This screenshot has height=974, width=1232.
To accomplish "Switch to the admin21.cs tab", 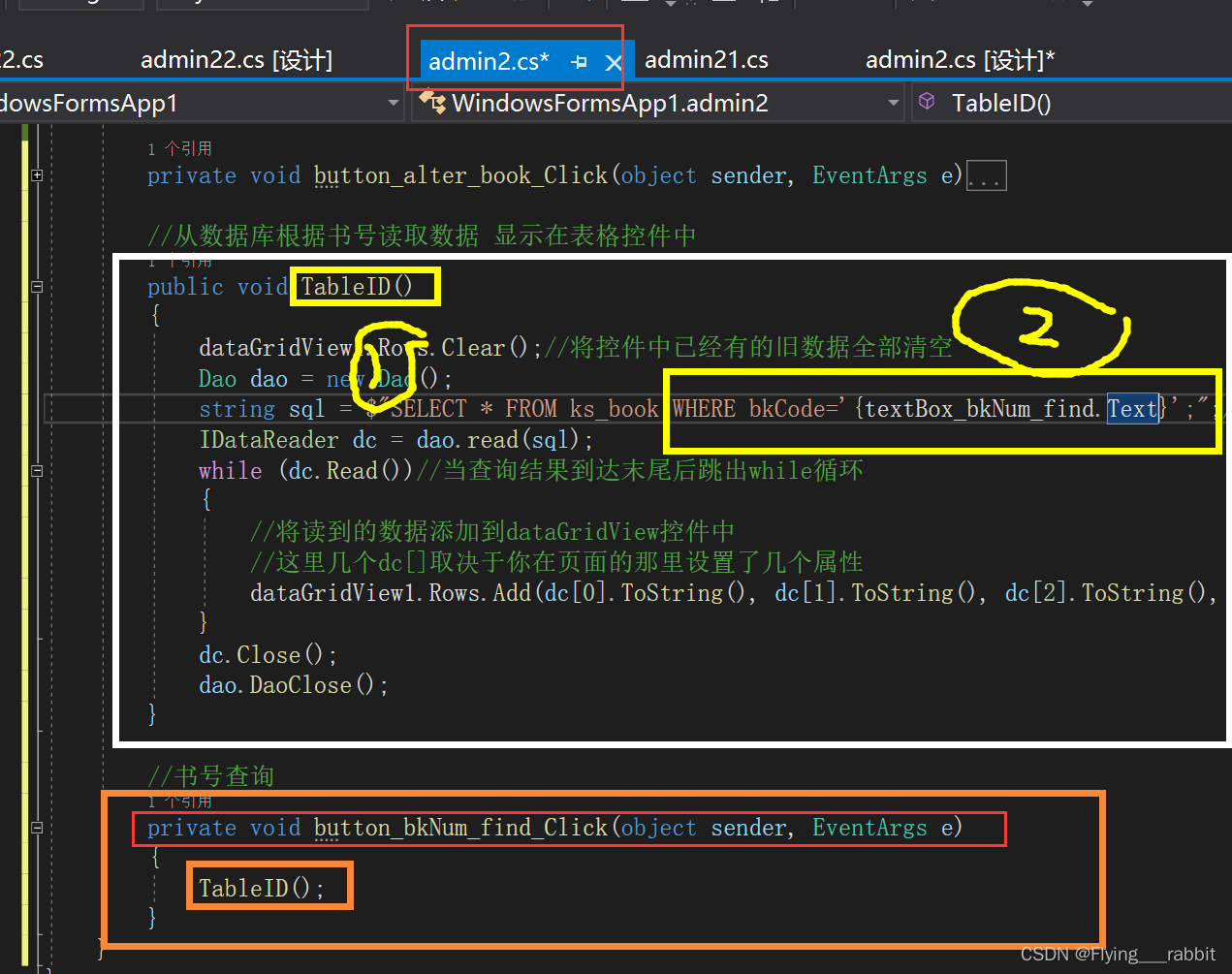I will tap(707, 59).
